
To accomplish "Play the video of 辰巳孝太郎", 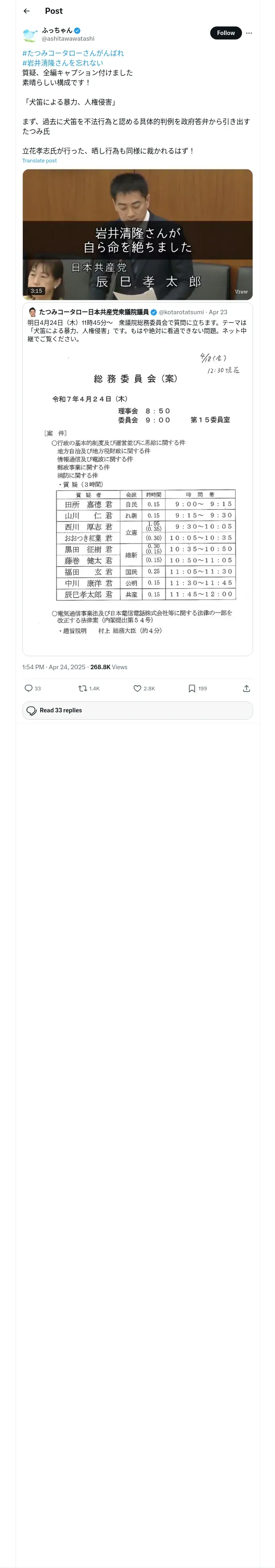I will pyautogui.click(x=137, y=234).
